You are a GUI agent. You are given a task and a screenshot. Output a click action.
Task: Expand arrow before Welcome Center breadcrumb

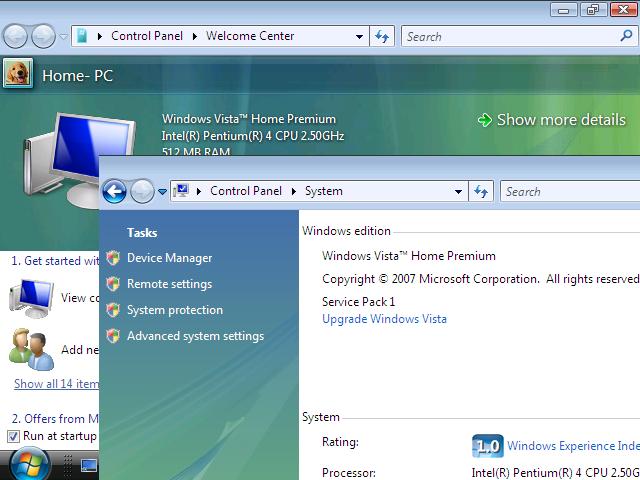[x=195, y=36]
